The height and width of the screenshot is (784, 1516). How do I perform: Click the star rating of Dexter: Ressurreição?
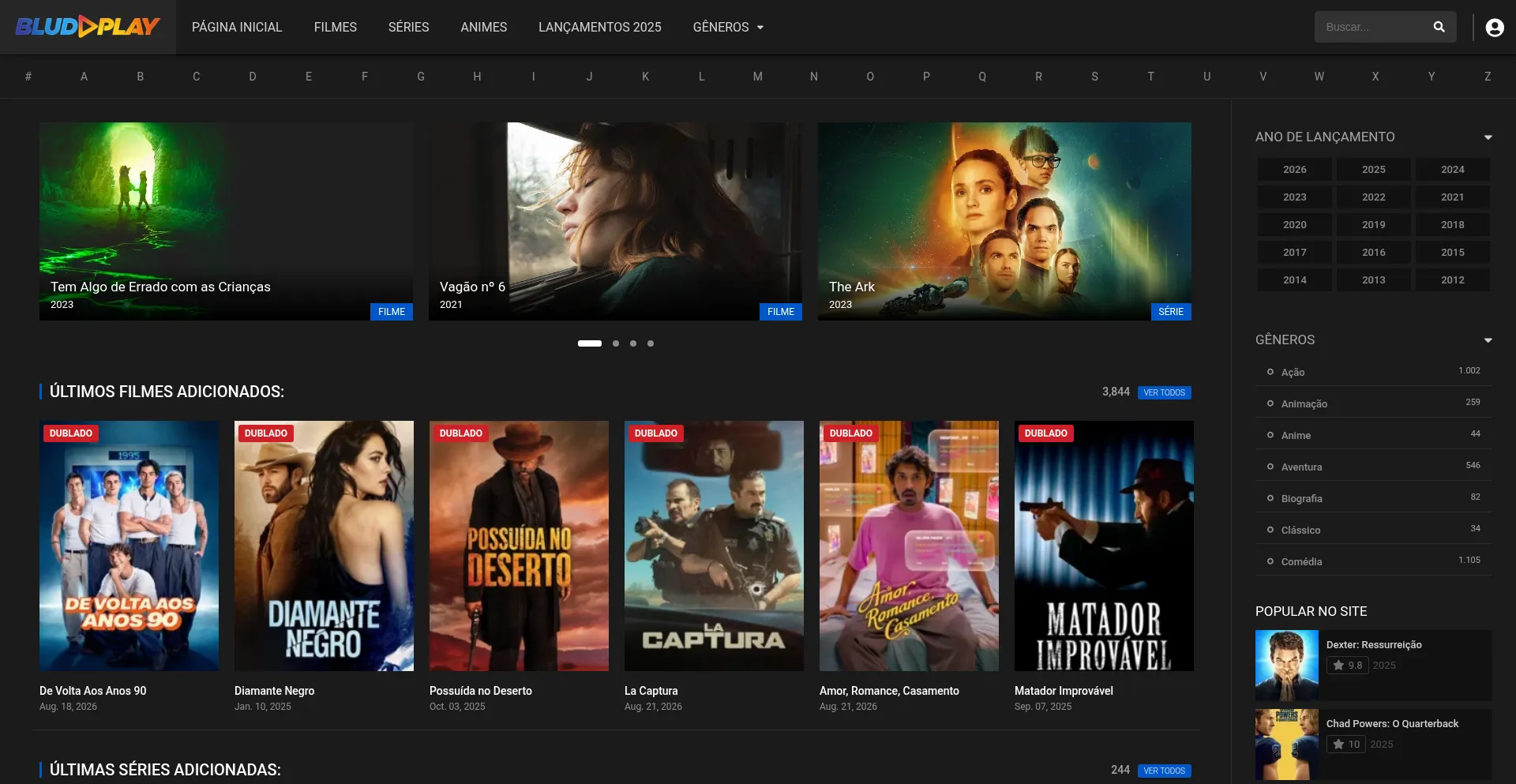[1347, 666]
